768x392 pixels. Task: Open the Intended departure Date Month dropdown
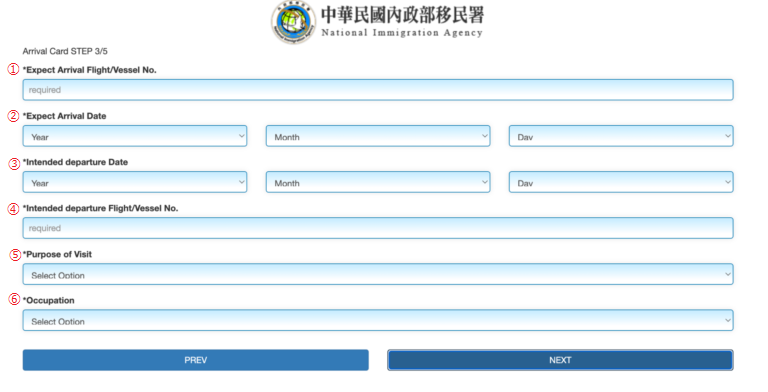click(378, 182)
